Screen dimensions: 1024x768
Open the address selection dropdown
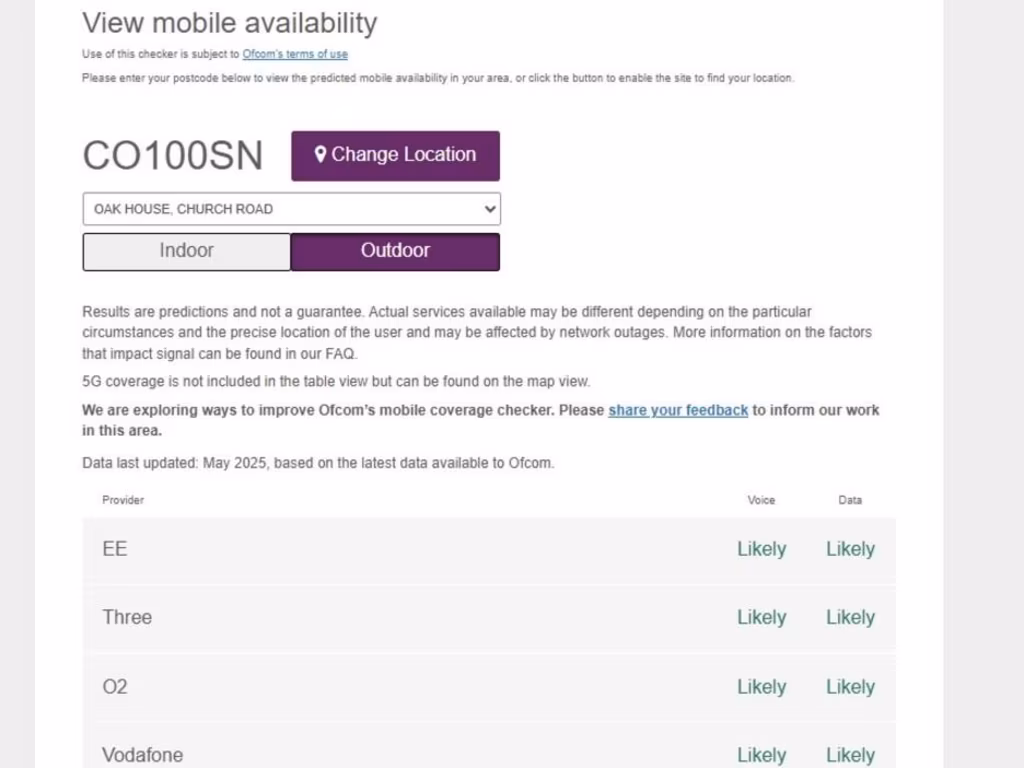(290, 209)
